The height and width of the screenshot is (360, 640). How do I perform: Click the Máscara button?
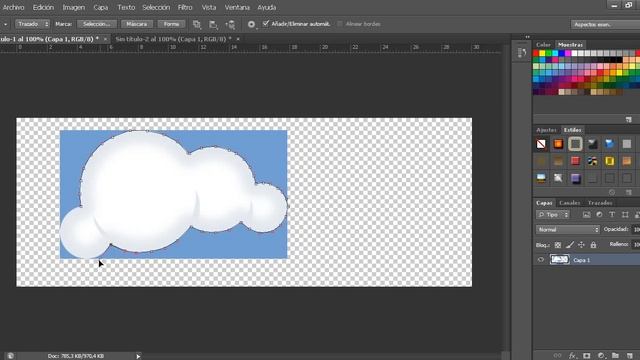pos(136,24)
